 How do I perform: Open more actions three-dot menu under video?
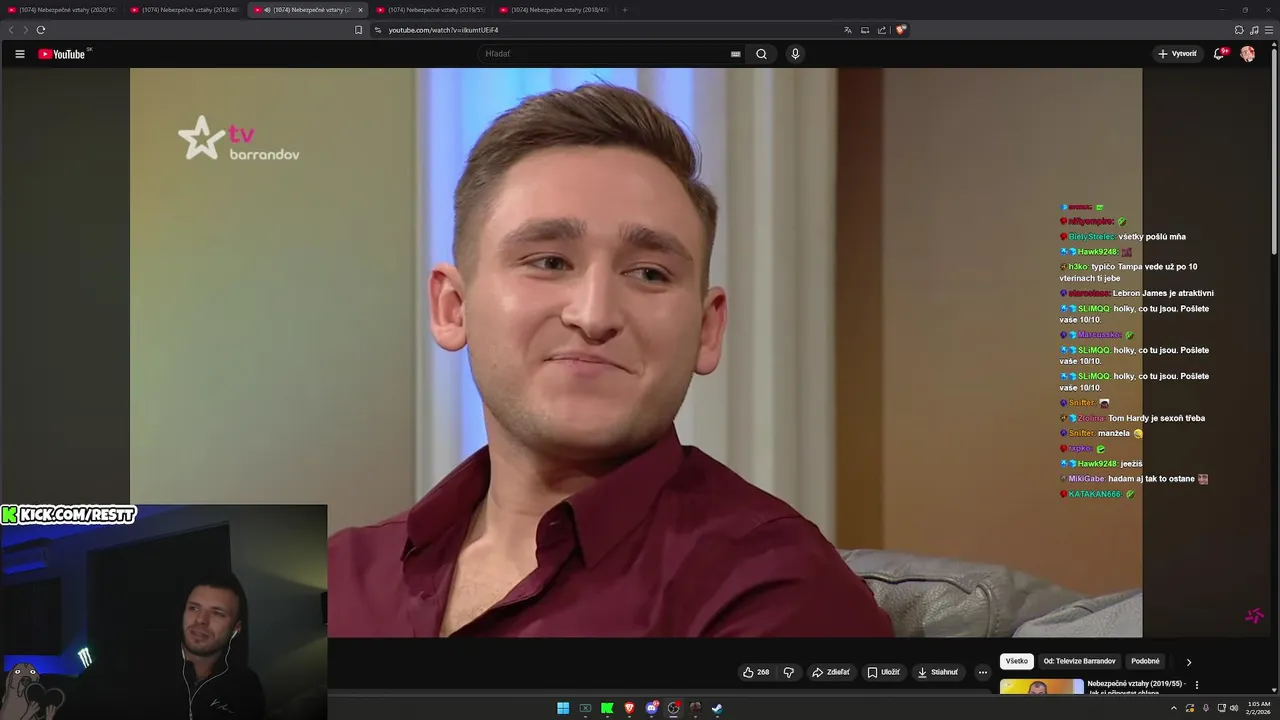click(982, 672)
